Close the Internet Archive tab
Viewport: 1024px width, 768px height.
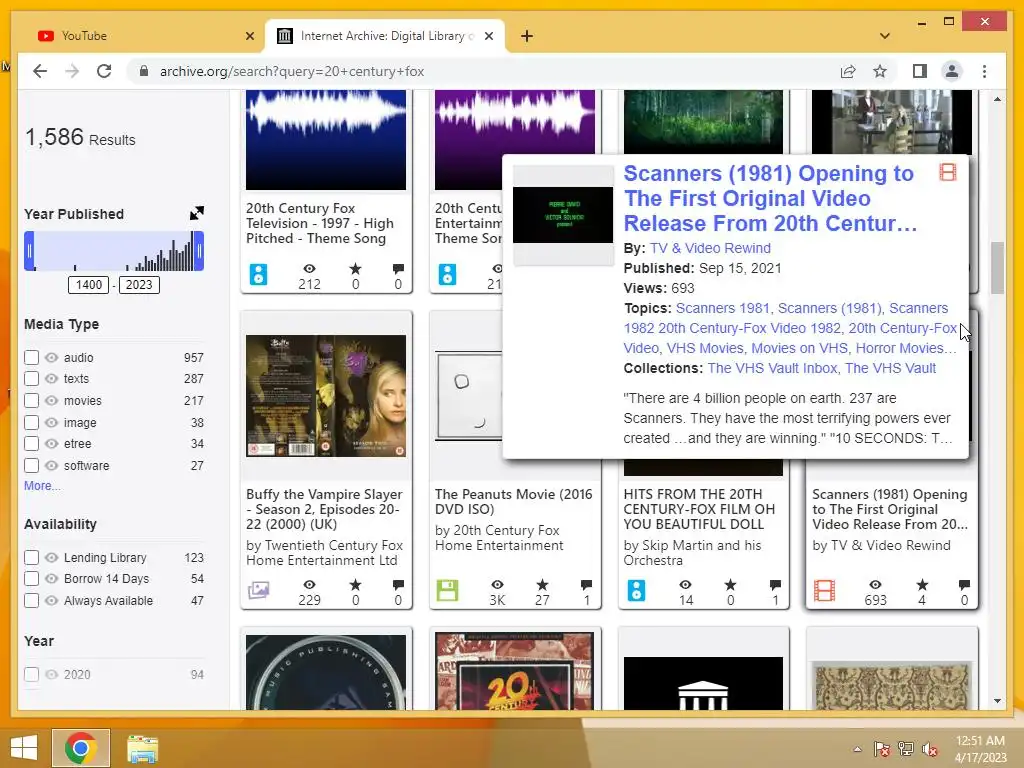pyautogui.click(x=488, y=36)
